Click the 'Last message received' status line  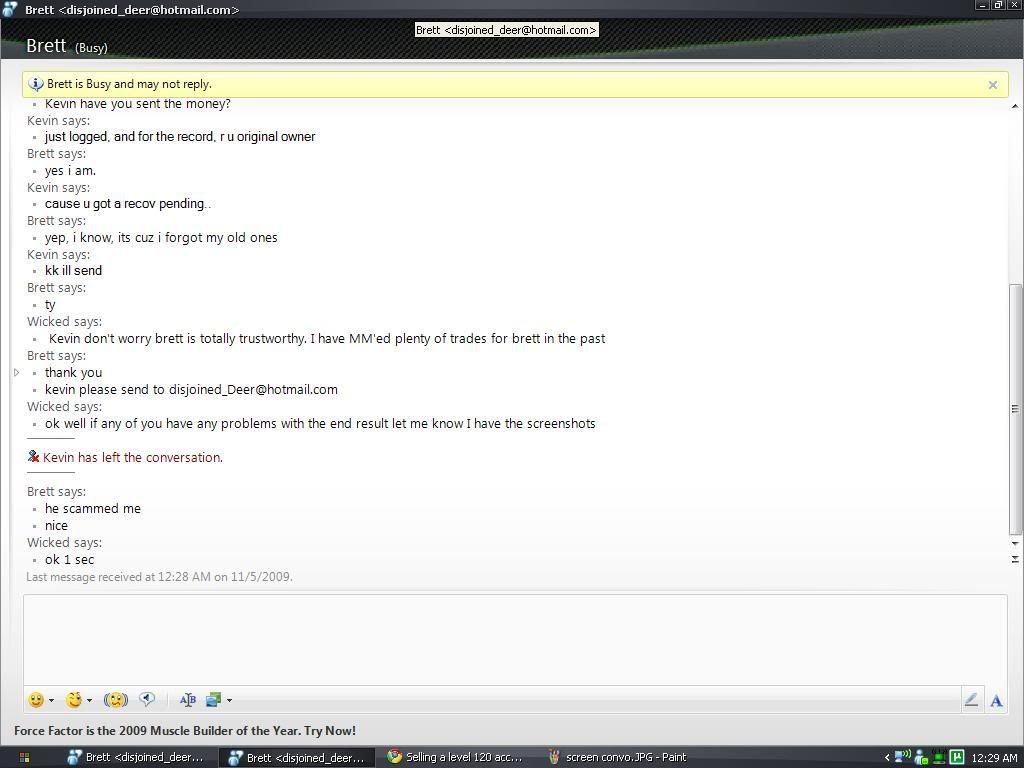pos(159,577)
